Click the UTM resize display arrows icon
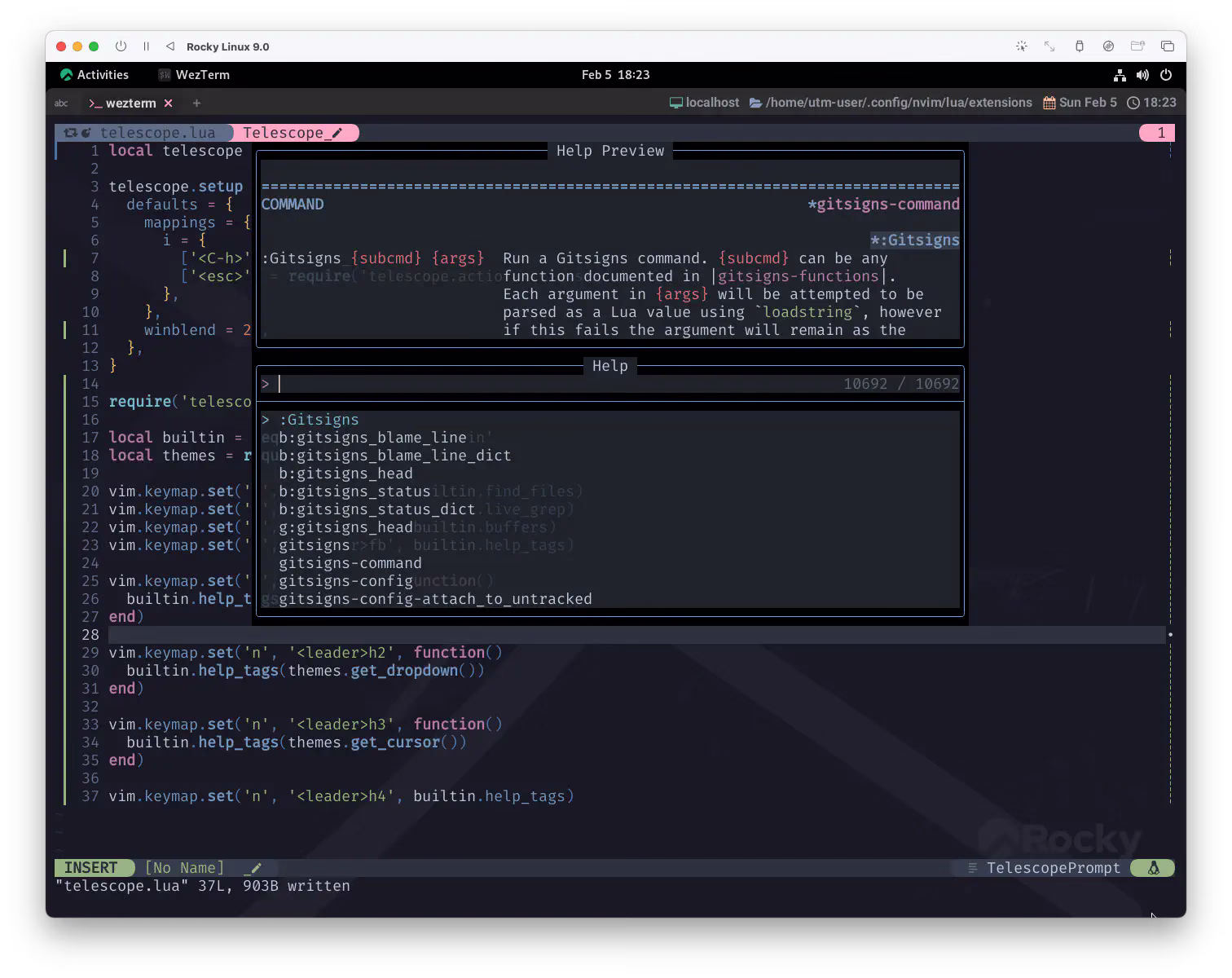 click(1049, 46)
